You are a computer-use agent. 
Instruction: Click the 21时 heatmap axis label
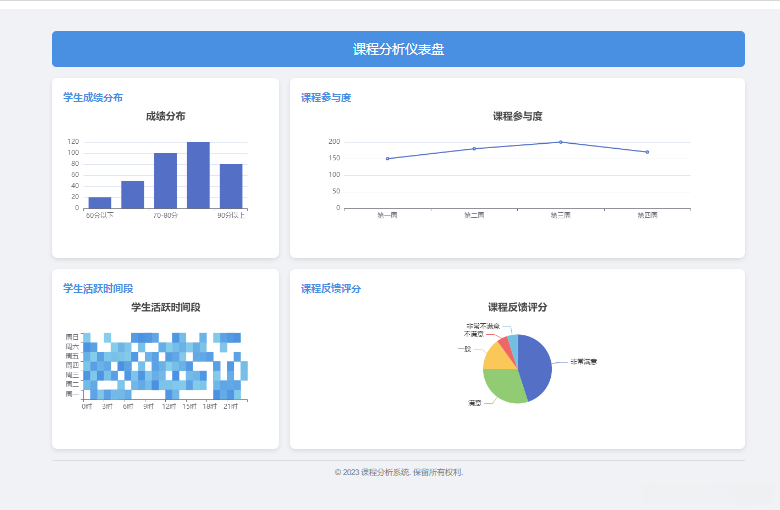231,407
